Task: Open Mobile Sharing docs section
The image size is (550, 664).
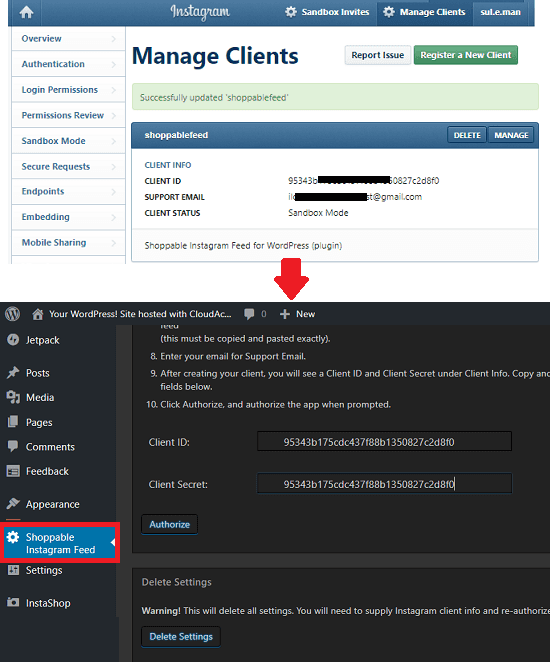Action: click(68, 243)
